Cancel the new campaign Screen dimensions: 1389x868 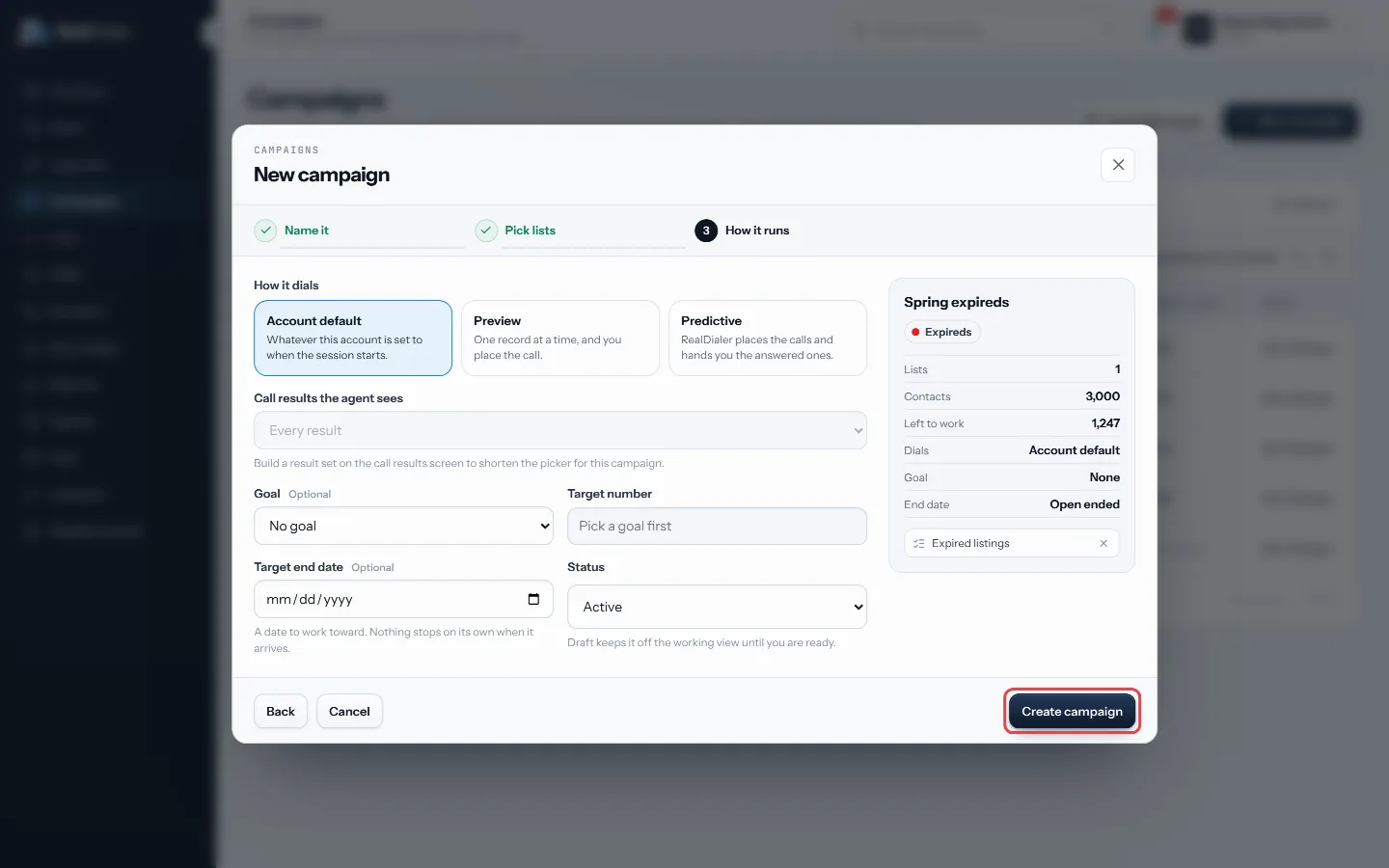[349, 712]
